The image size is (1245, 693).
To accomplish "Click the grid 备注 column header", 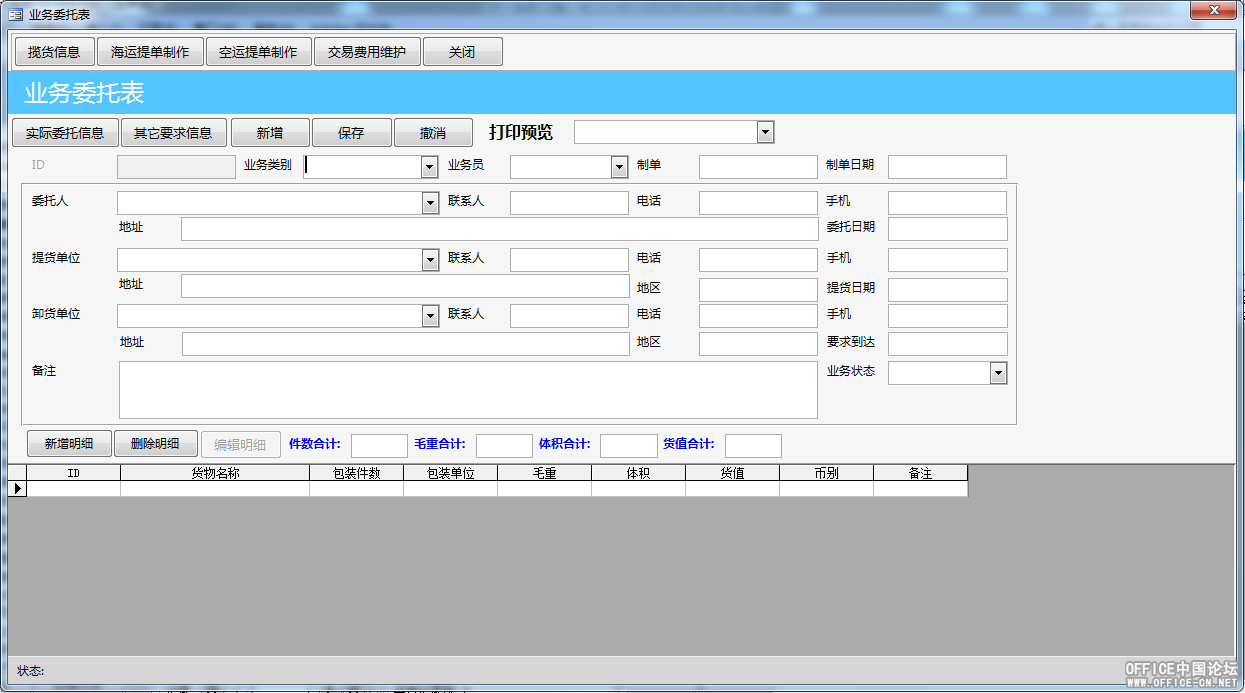I will click(920, 473).
